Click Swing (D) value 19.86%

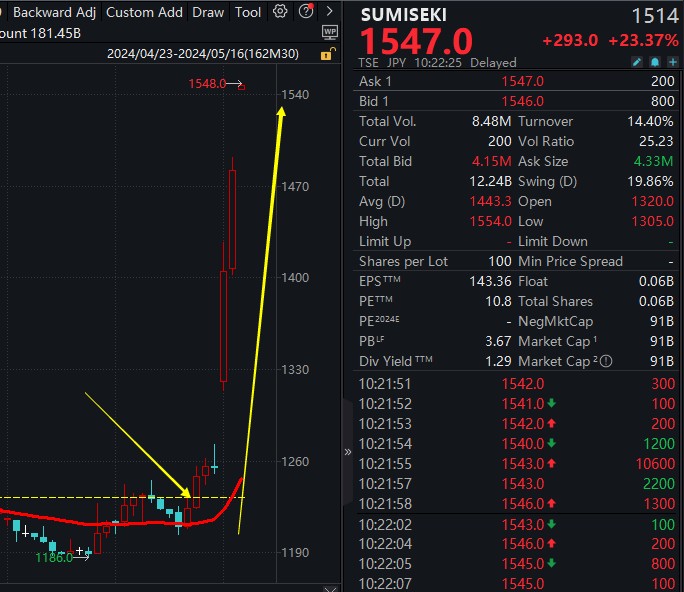click(x=650, y=181)
